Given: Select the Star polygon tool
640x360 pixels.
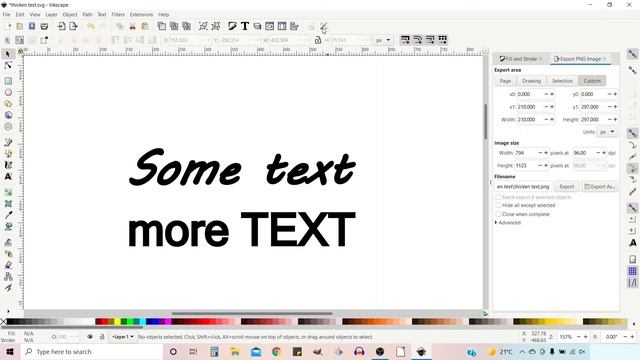Looking at the screenshot, I should [8, 104].
